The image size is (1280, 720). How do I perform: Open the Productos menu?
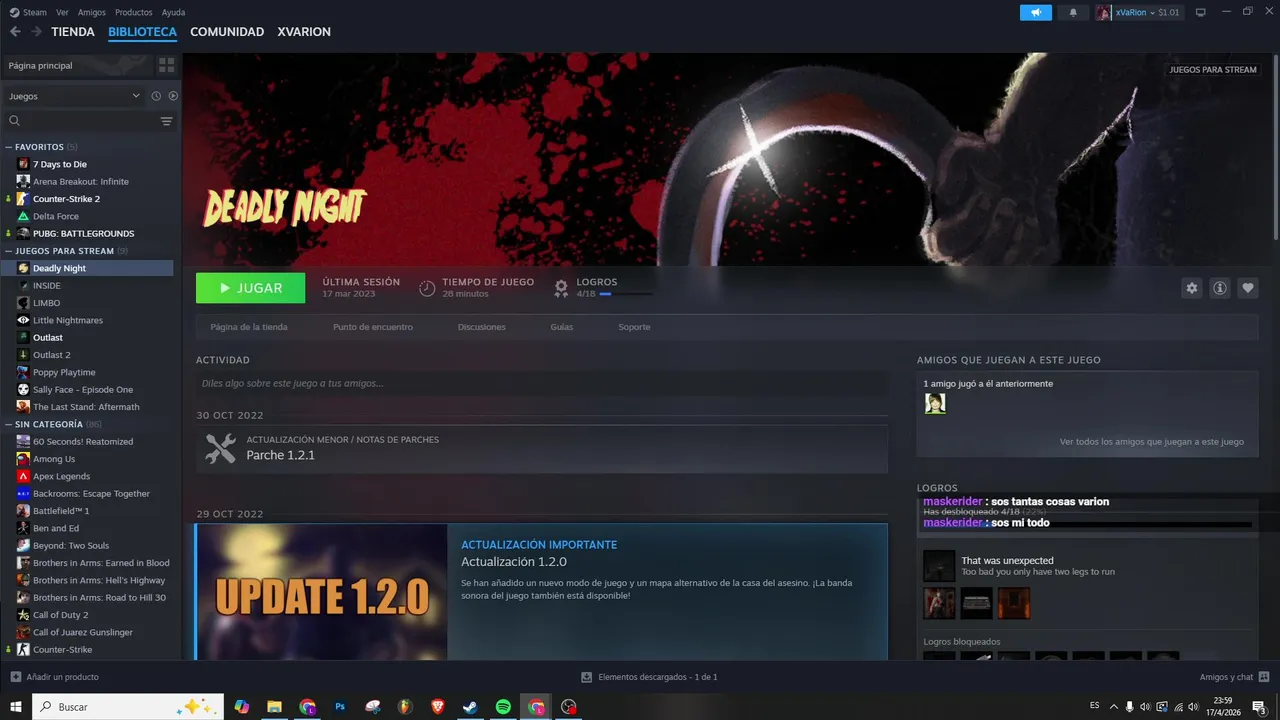[133, 12]
